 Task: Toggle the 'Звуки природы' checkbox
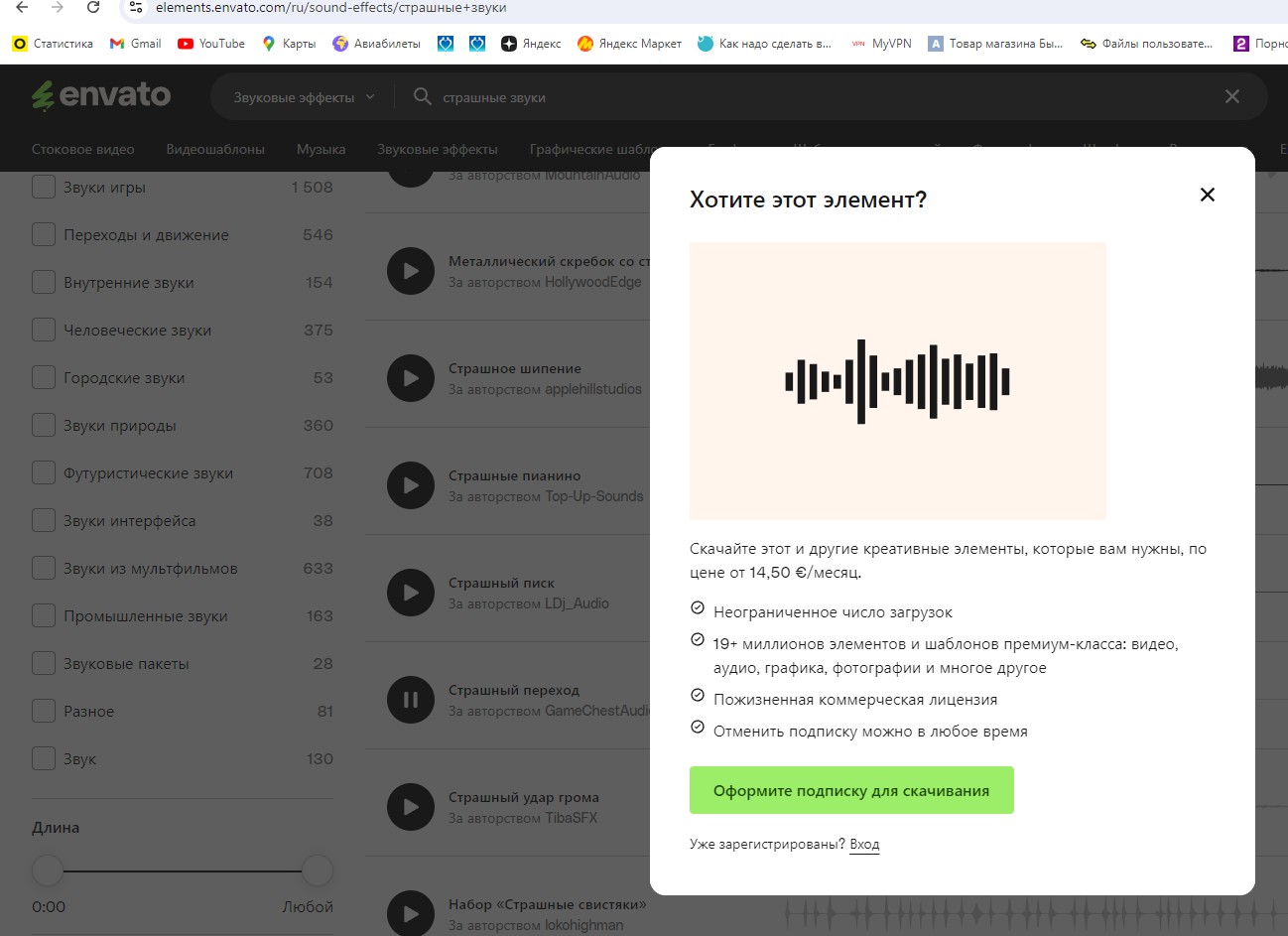(44, 426)
